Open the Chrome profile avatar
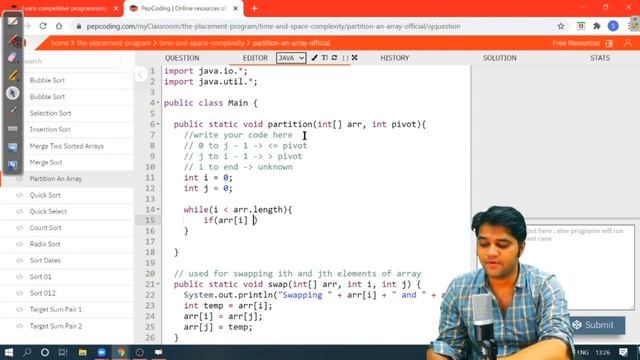The image size is (640, 360). [x=613, y=26]
